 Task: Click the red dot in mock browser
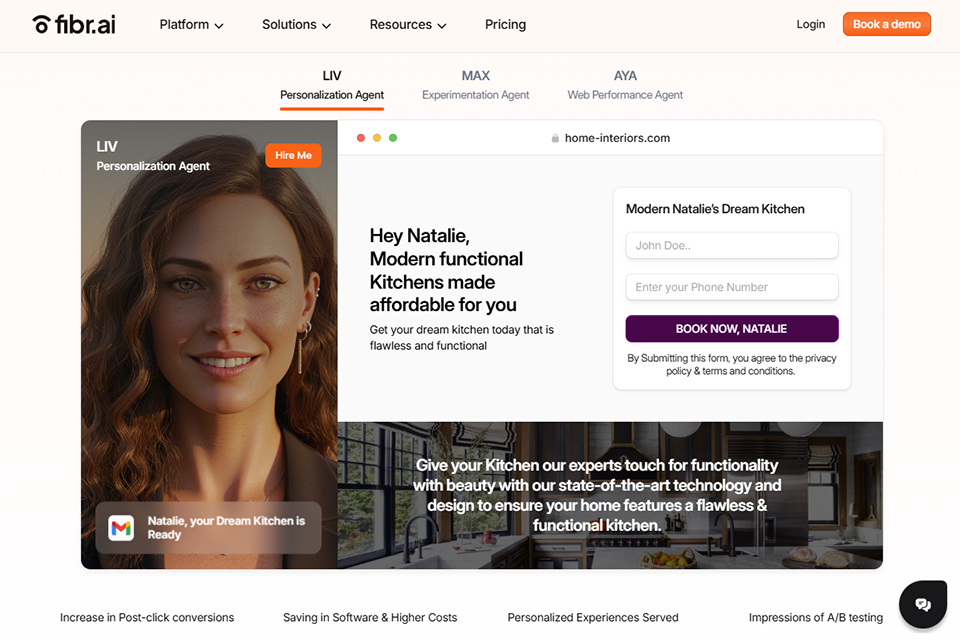pyautogui.click(x=361, y=138)
